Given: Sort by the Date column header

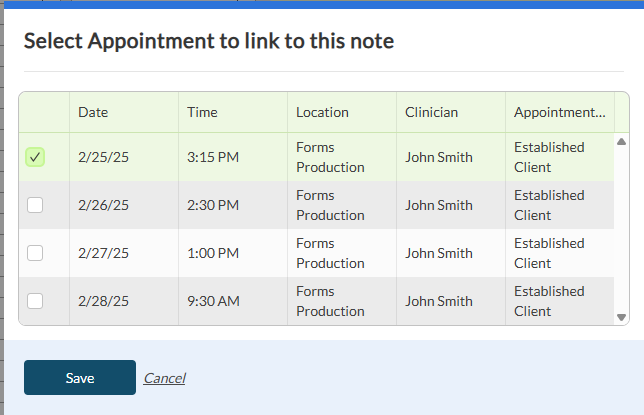Looking at the screenshot, I should coord(94,112).
